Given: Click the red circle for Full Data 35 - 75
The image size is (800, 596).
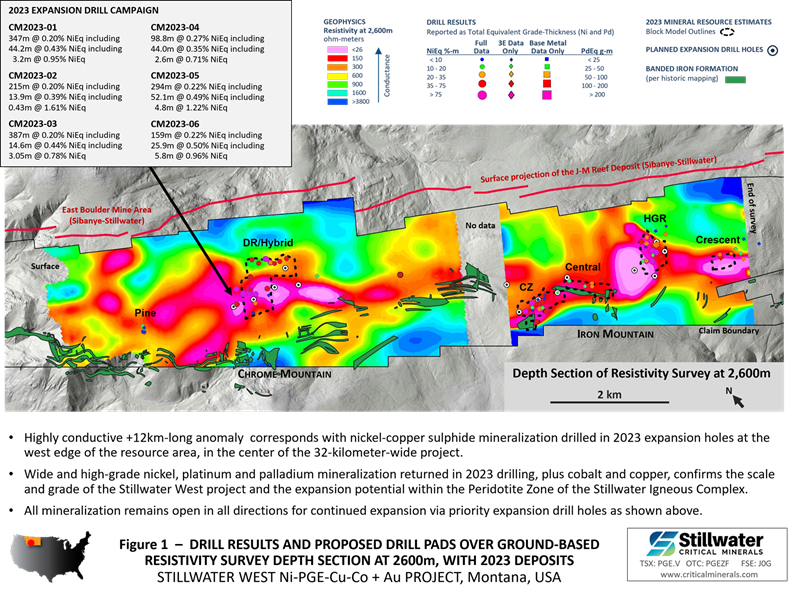Looking at the screenshot, I should pyautogui.click(x=482, y=84).
